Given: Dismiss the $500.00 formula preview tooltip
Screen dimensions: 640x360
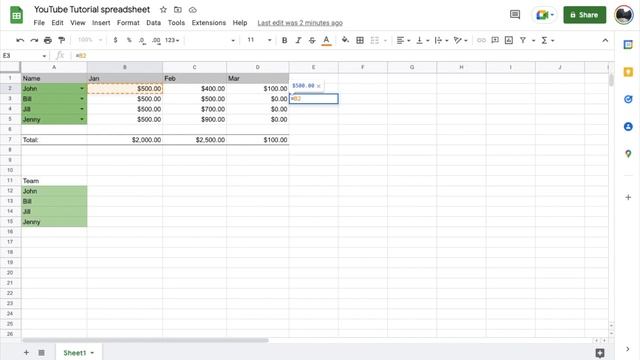Looking at the screenshot, I should 319,86.
